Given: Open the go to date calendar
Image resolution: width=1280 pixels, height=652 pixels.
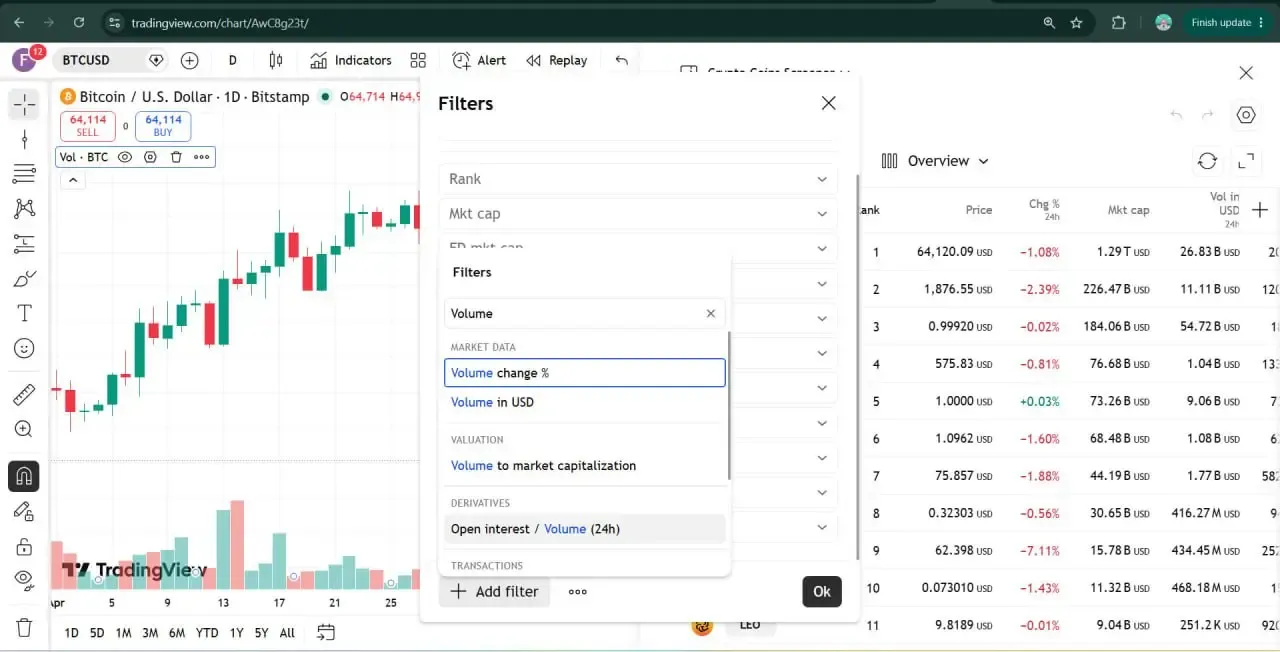Looking at the screenshot, I should click(x=325, y=632).
